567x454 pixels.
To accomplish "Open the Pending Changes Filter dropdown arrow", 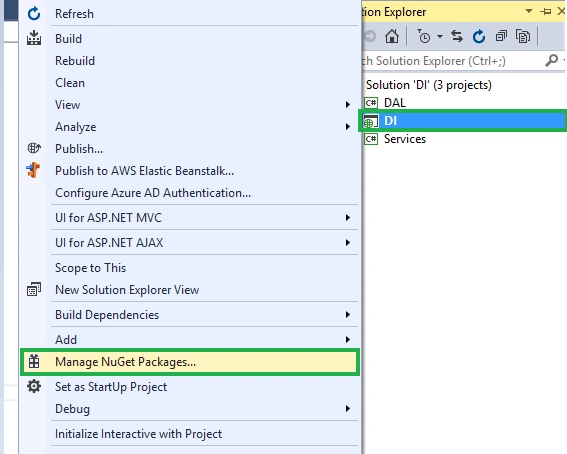I will pos(440,36).
